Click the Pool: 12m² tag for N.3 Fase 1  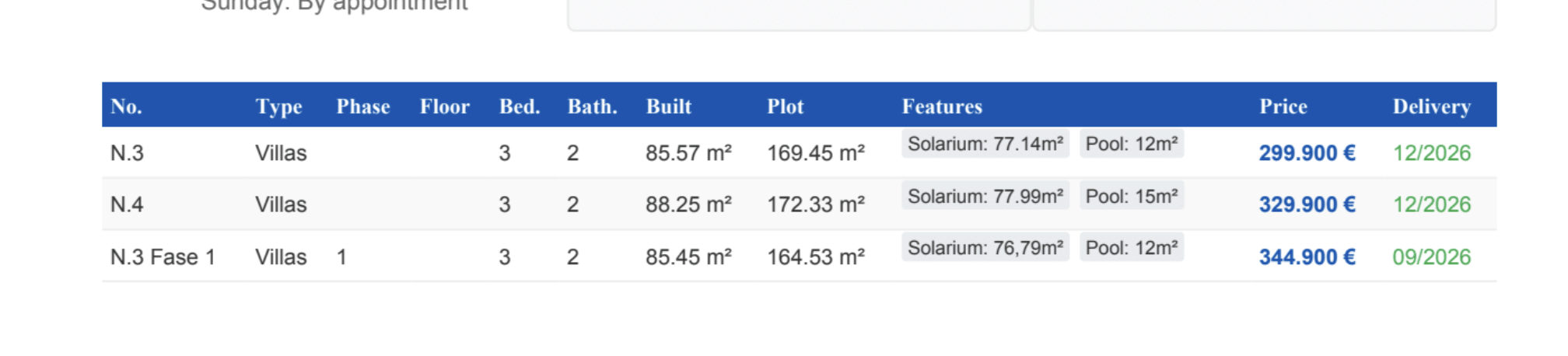point(1131,248)
